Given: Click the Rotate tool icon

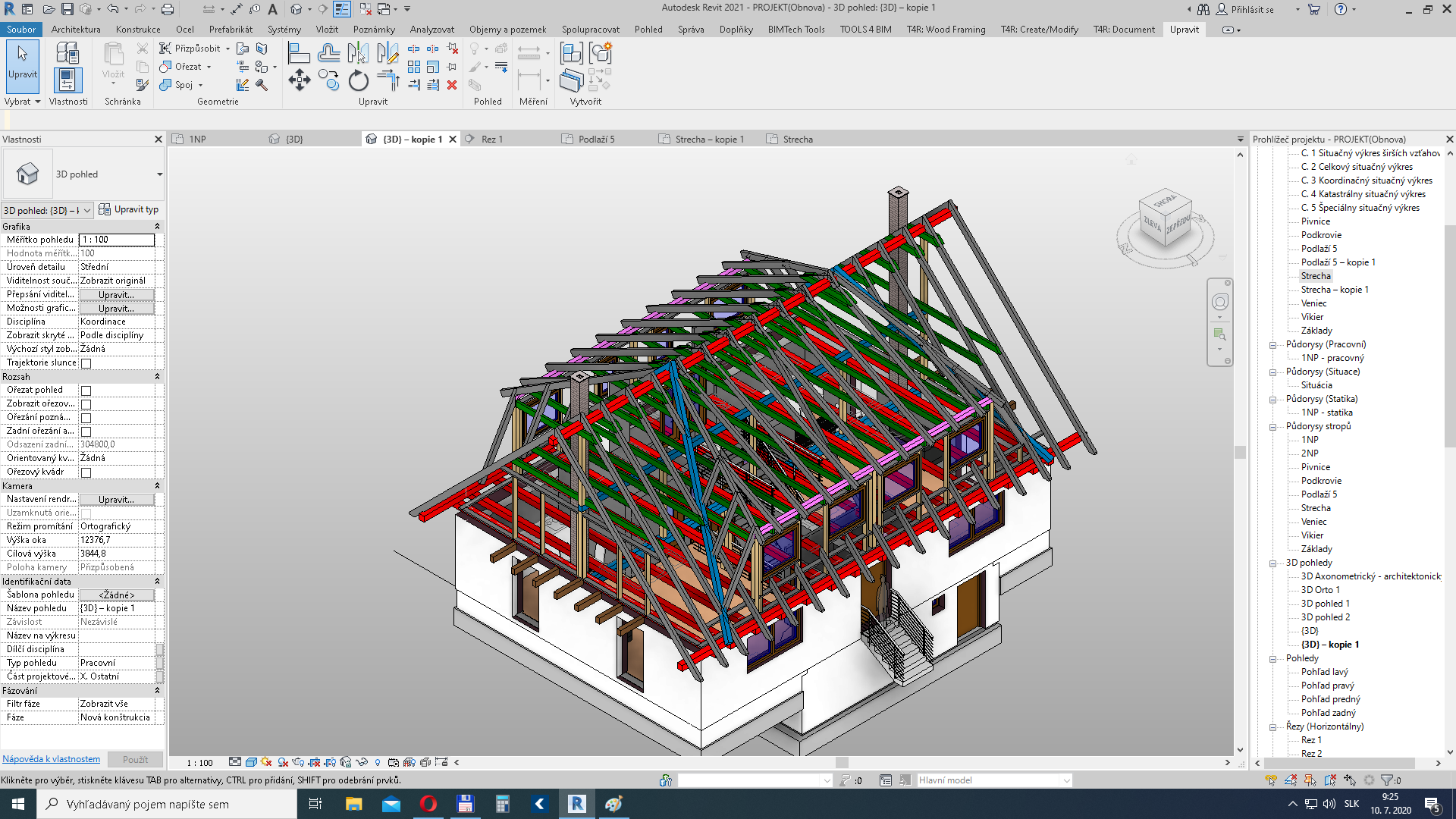Looking at the screenshot, I should click(358, 80).
